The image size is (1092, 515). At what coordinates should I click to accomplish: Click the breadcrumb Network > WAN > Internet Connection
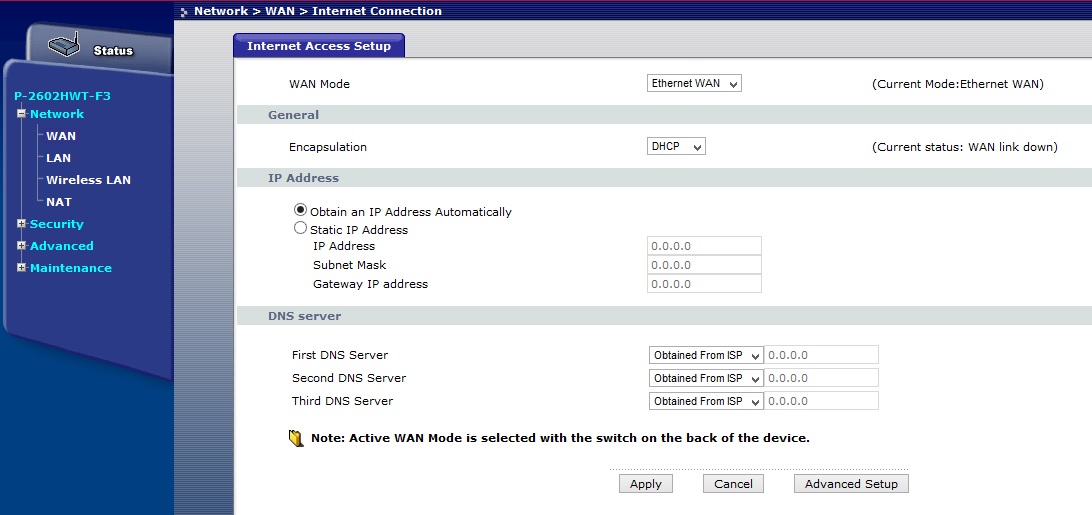318,11
